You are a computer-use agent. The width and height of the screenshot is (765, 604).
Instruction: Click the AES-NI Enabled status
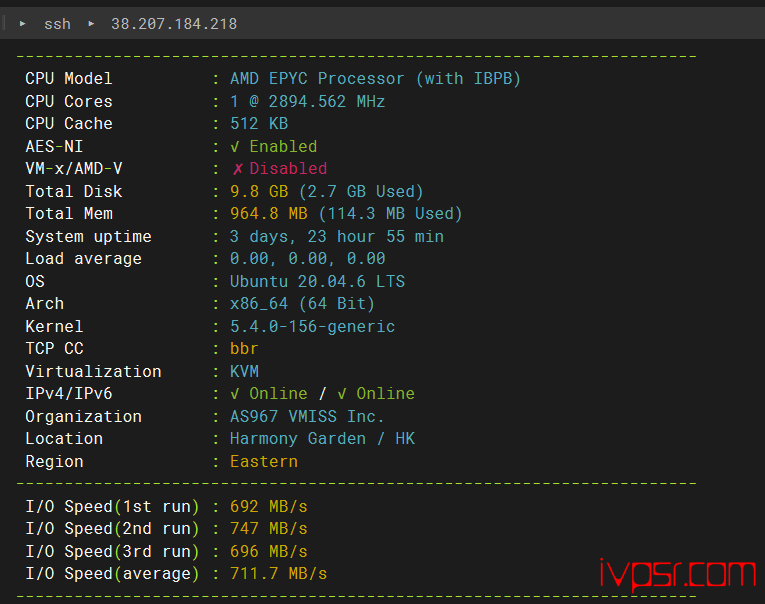pyautogui.click(x=274, y=146)
